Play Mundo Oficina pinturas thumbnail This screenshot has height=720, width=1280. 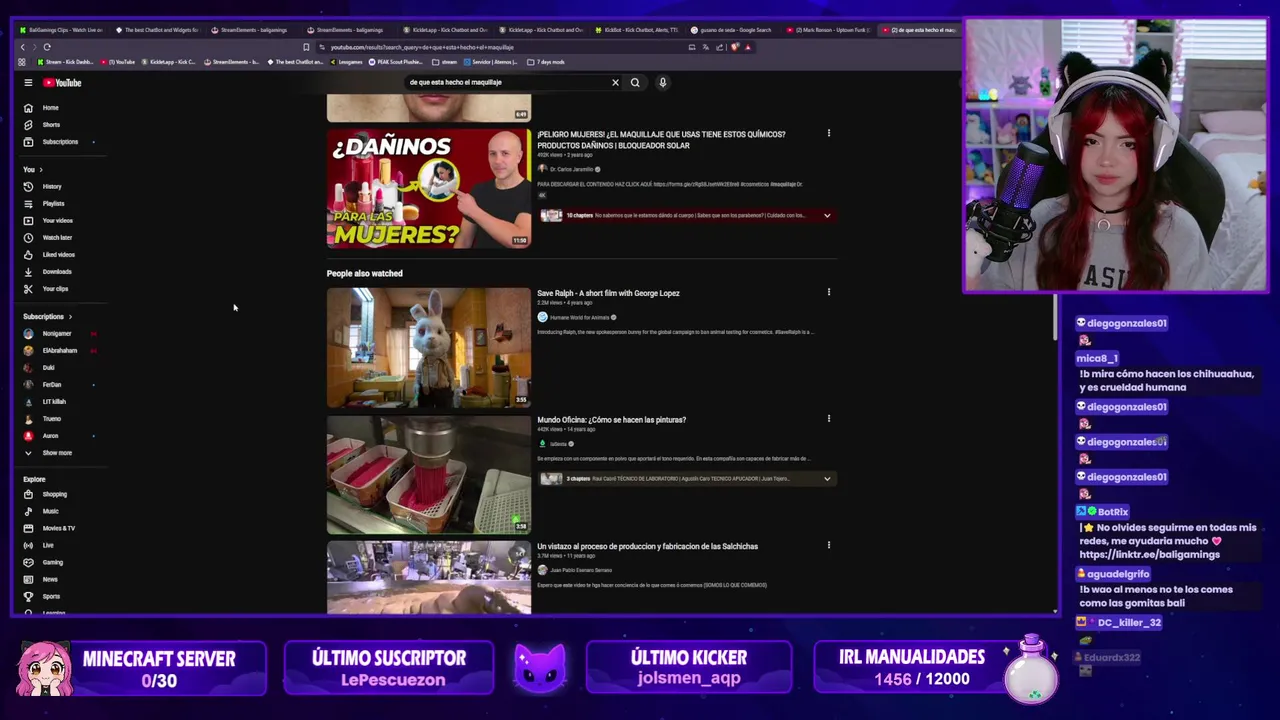[429, 475]
